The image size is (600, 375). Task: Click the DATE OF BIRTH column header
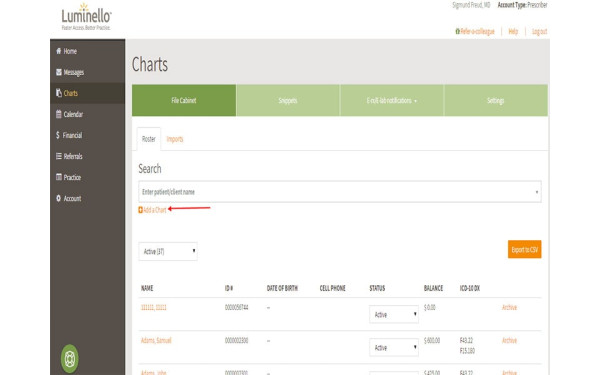(x=282, y=288)
